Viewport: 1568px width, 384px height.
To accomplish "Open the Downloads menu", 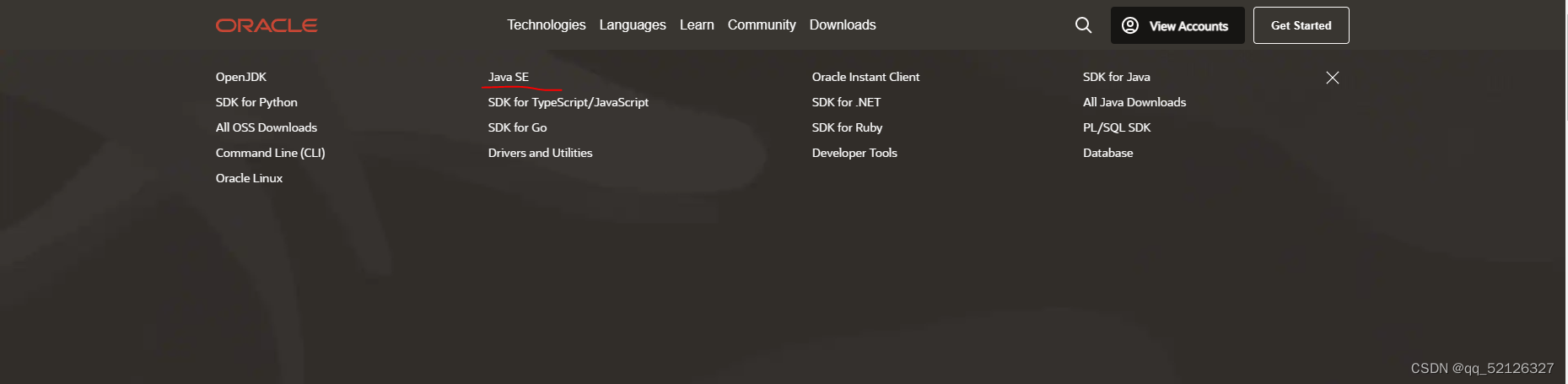I will (843, 25).
